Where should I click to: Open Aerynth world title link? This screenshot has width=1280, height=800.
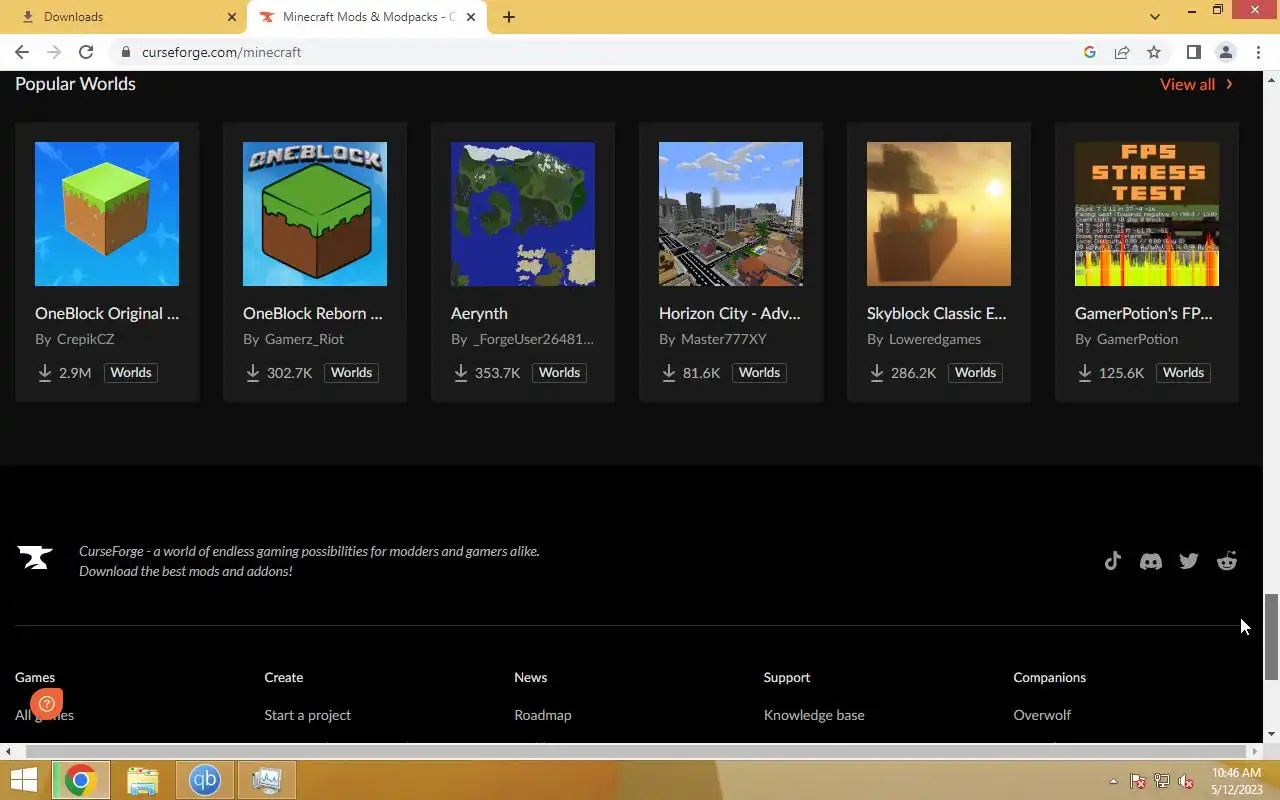click(479, 313)
